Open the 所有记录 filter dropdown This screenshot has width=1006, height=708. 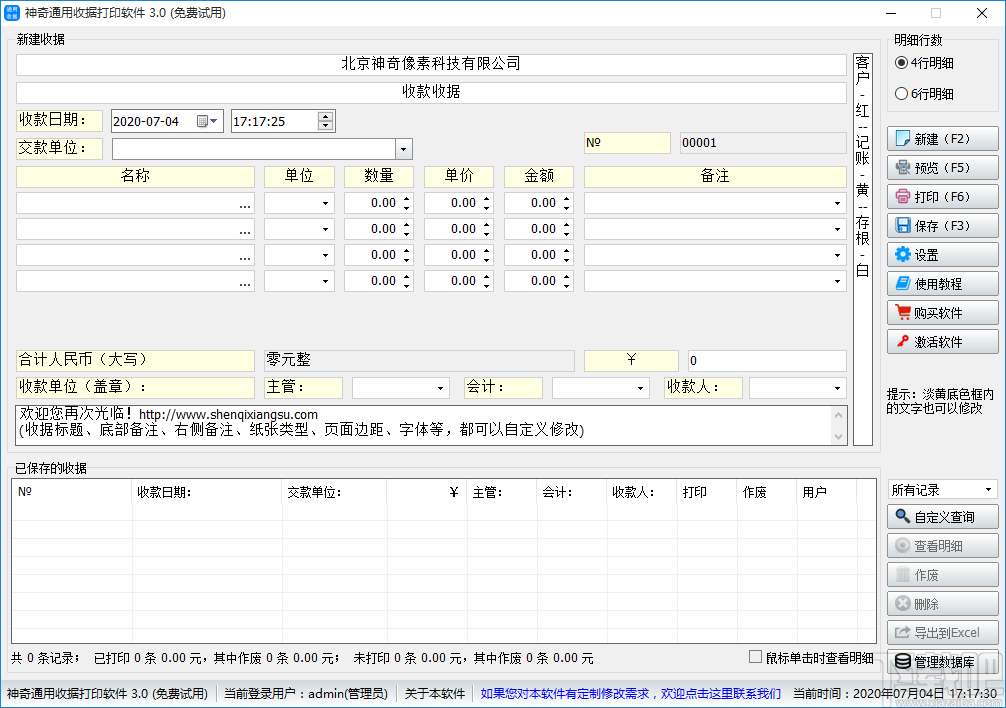(989, 490)
